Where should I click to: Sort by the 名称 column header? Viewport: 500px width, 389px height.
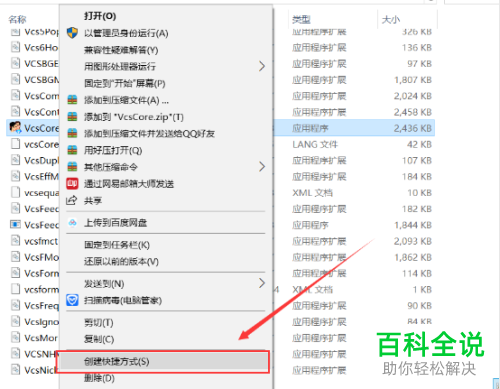click(x=17, y=20)
